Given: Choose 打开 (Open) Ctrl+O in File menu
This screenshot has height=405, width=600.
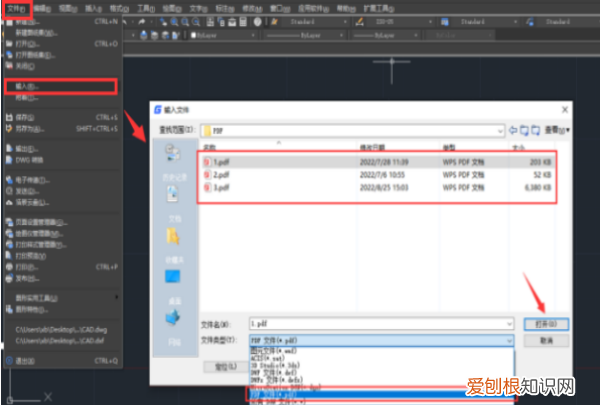Looking at the screenshot, I should point(62,44).
